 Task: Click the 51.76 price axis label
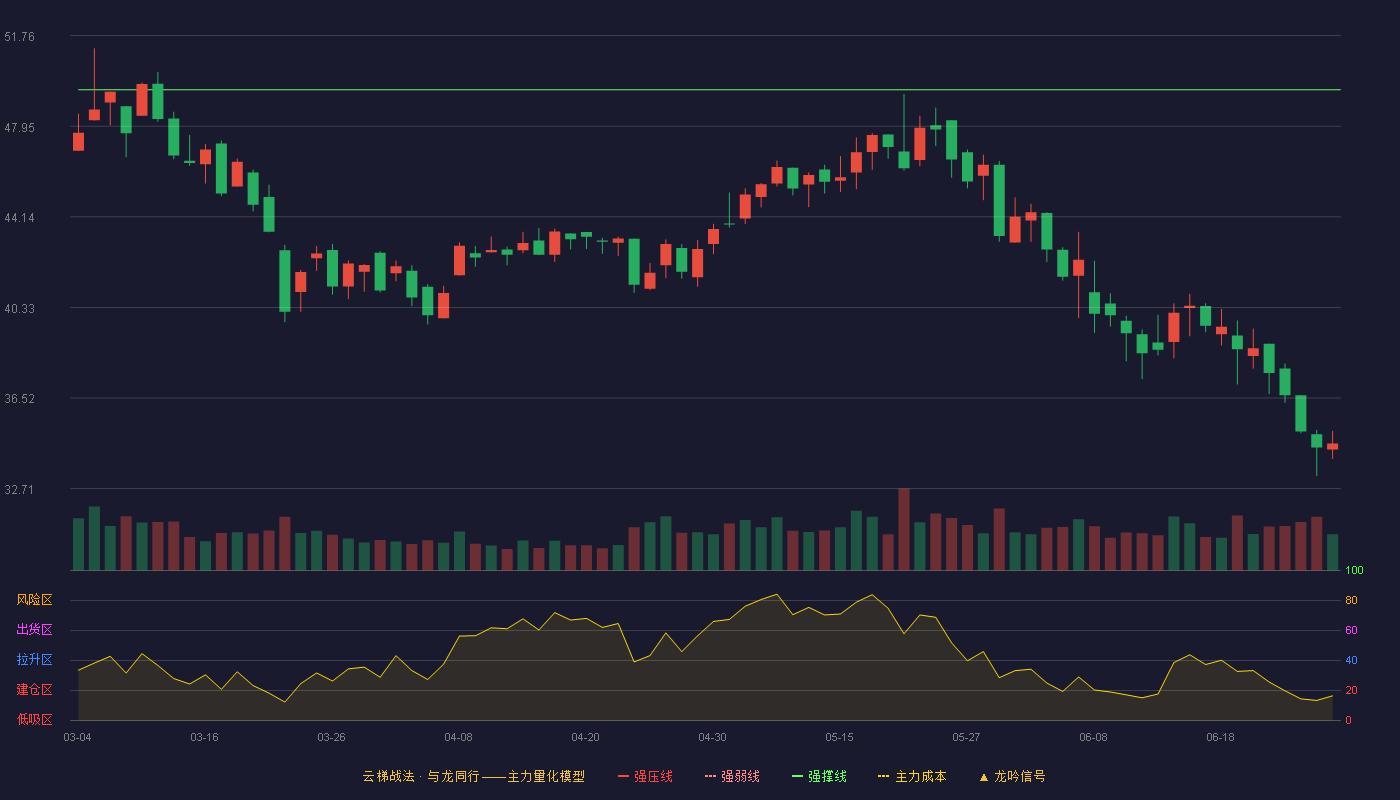19,37
